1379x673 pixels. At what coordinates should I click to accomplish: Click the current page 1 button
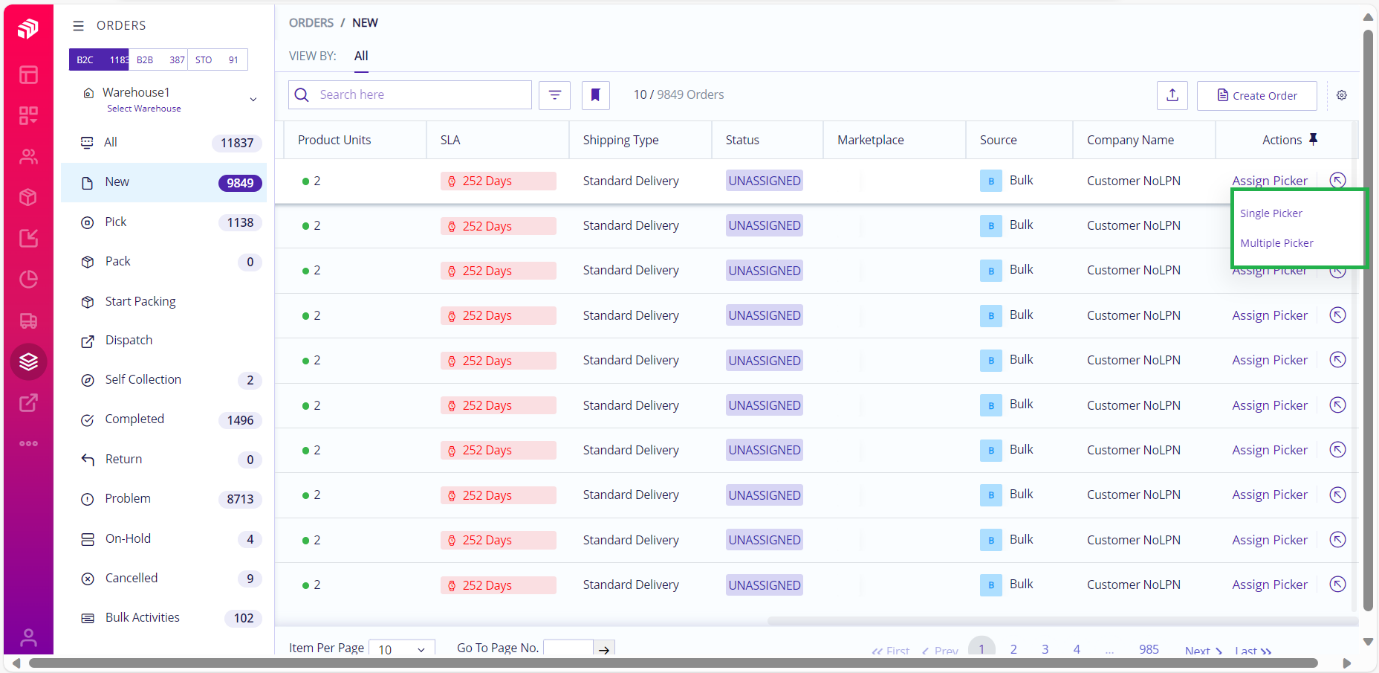[982, 649]
